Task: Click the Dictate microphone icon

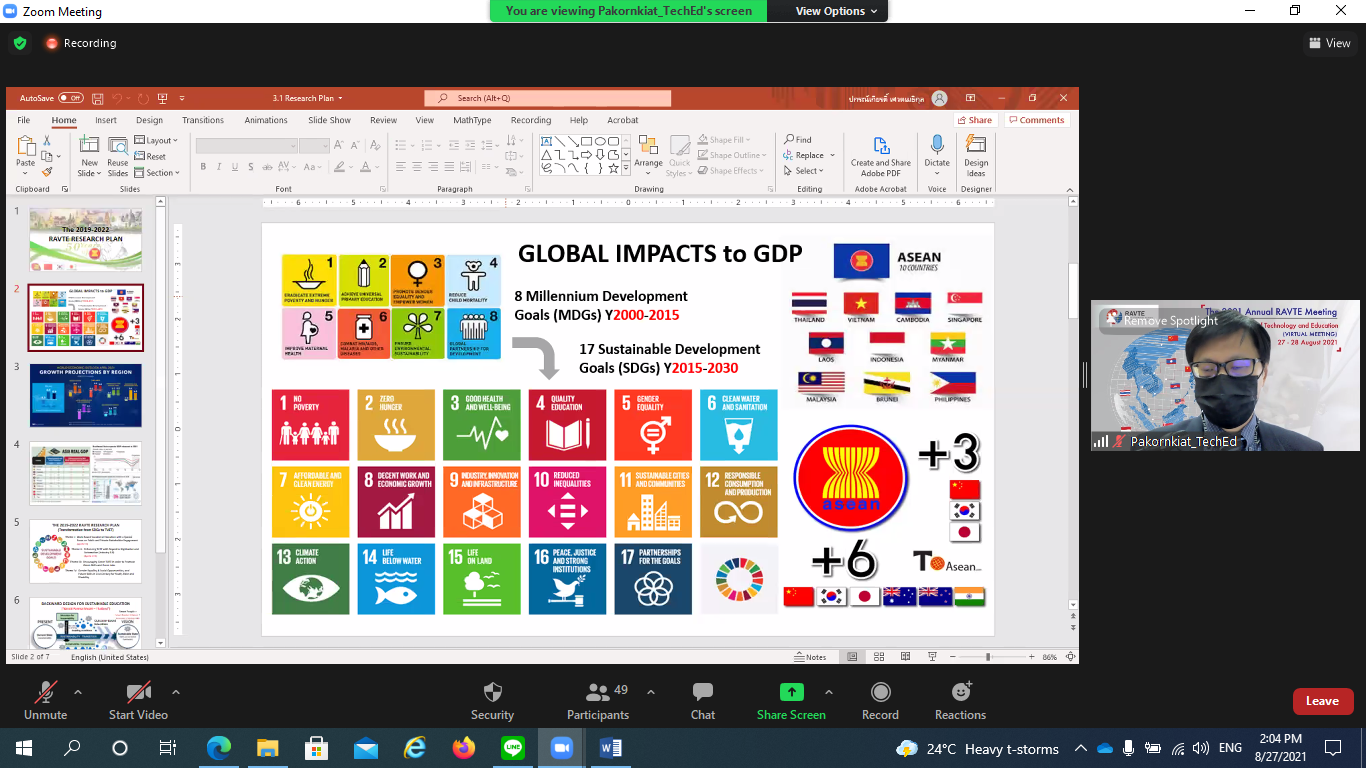Action: click(x=937, y=146)
